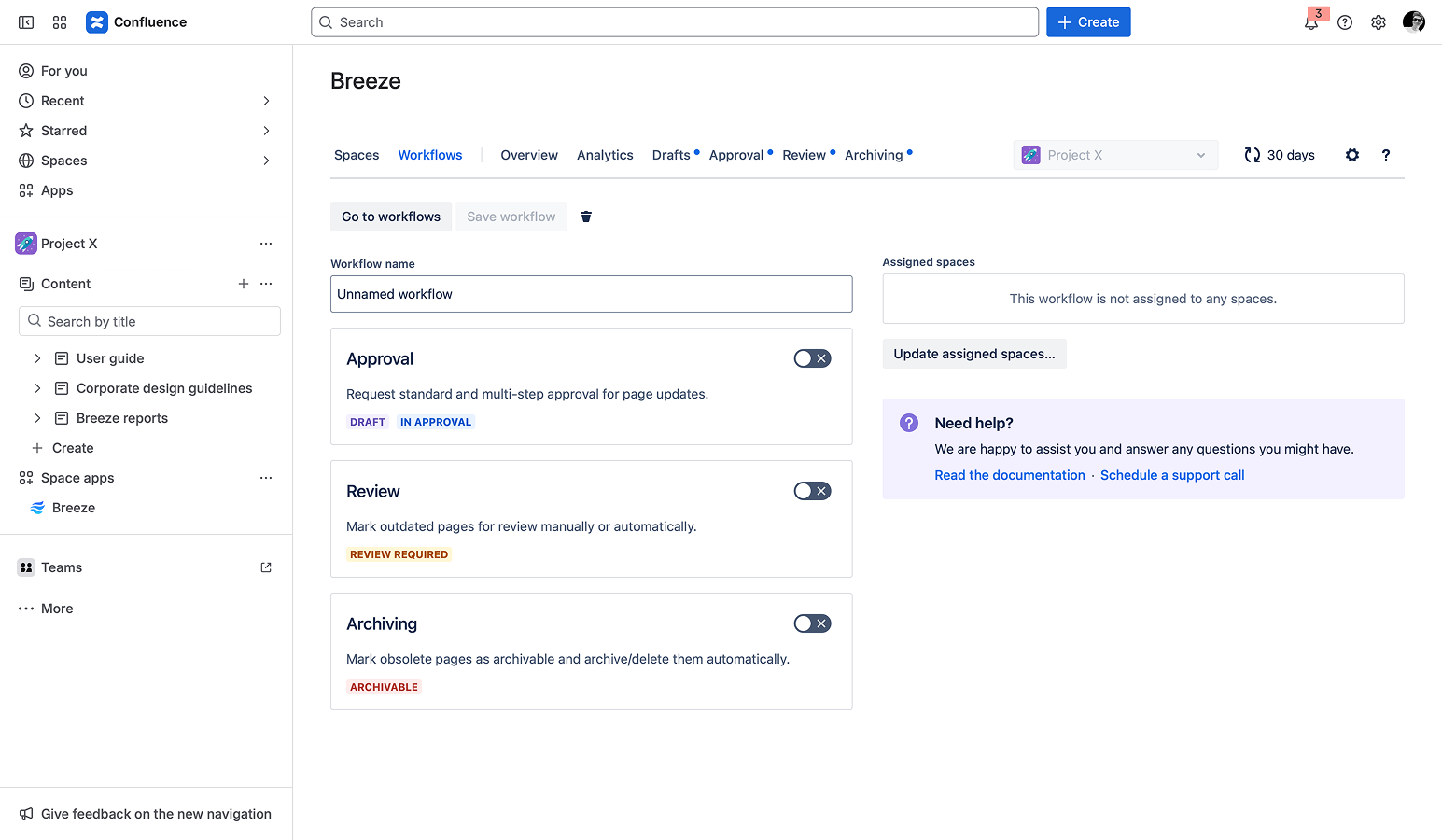This screenshot has height=840, width=1442.
Task: Enable the Review workflow toggle
Action: 812,490
